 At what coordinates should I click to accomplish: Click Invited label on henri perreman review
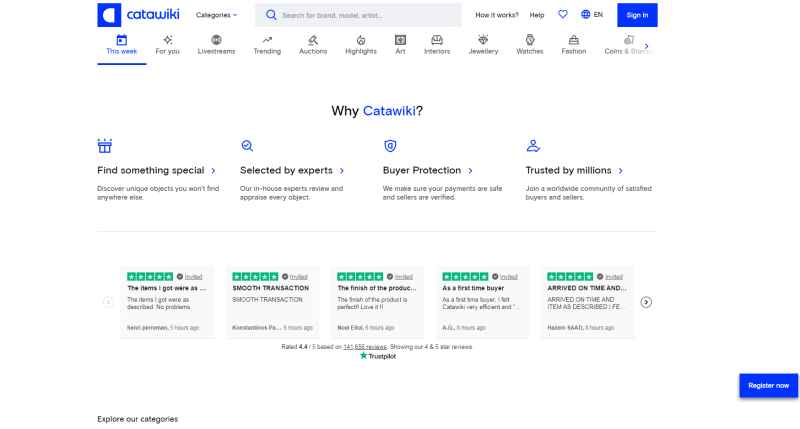coord(193,277)
